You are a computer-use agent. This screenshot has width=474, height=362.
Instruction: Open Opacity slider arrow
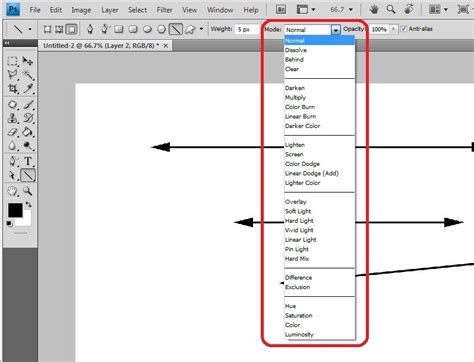click(394, 29)
